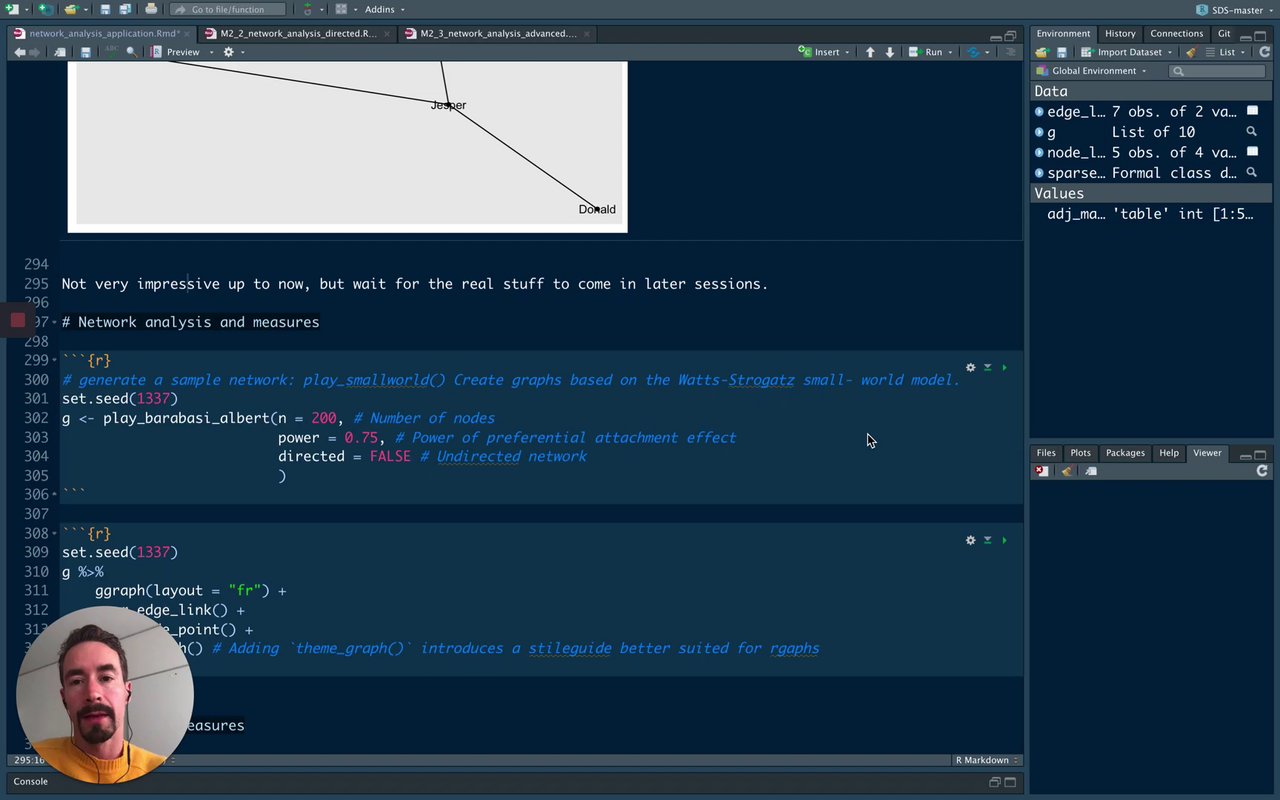The image size is (1280, 800).
Task: Save all open documents
Action: tap(125, 9)
